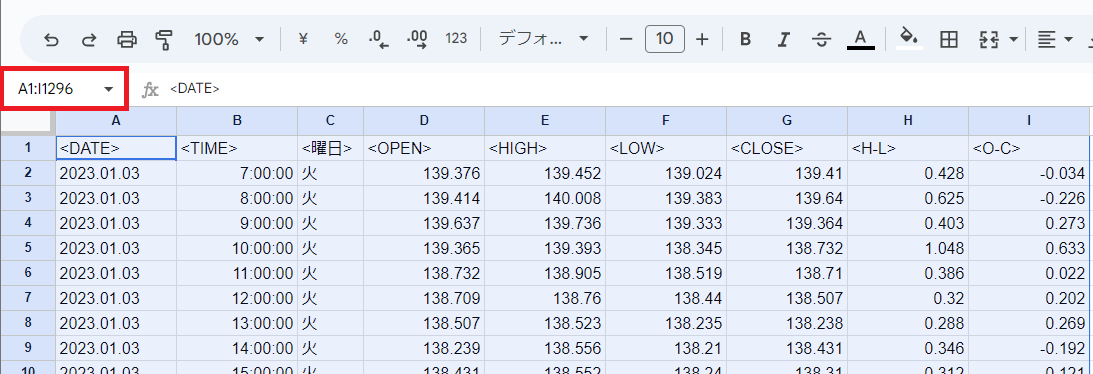Viewport: 1093px width, 374px height.
Task: Click cell with value 138.431 in row 9
Action: [x=787, y=348]
